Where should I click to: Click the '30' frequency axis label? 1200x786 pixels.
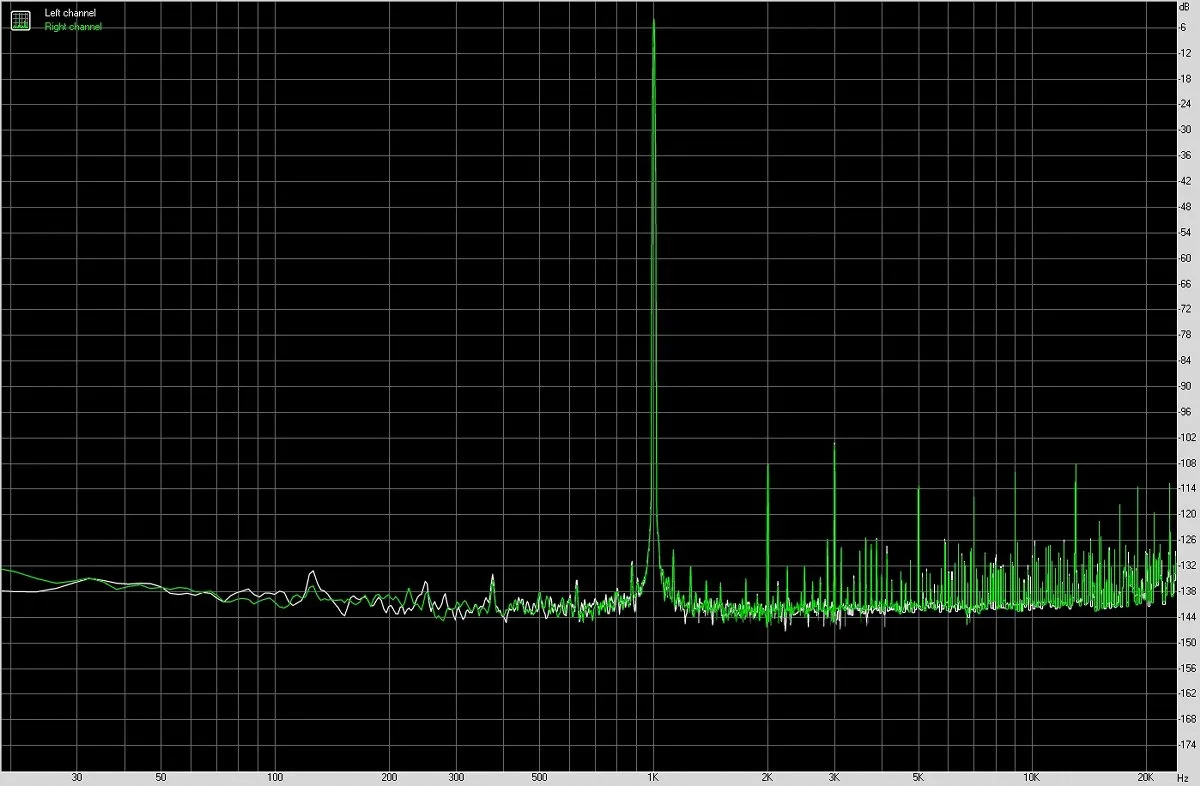[77, 777]
